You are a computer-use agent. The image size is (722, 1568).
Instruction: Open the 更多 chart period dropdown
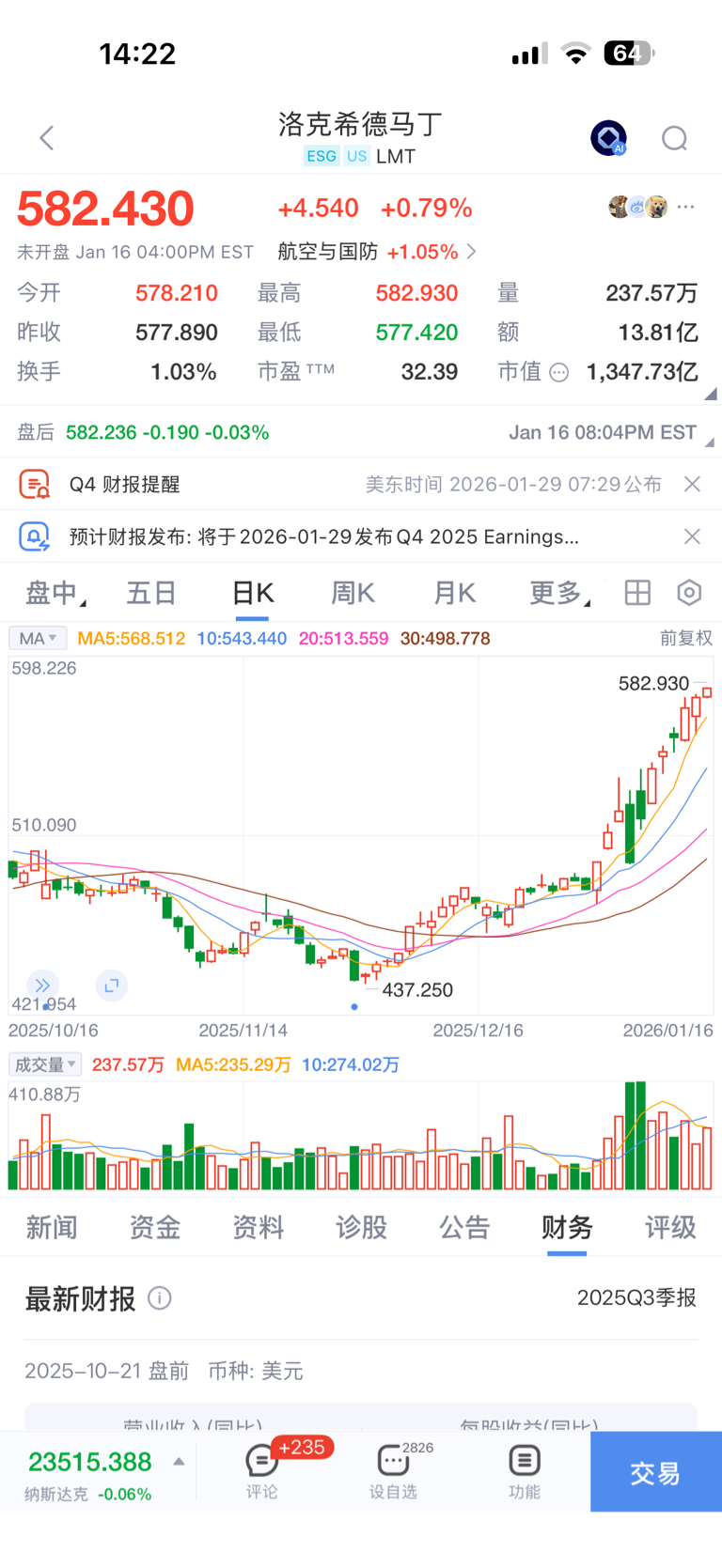pyautogui.click(x=560, y=593)
